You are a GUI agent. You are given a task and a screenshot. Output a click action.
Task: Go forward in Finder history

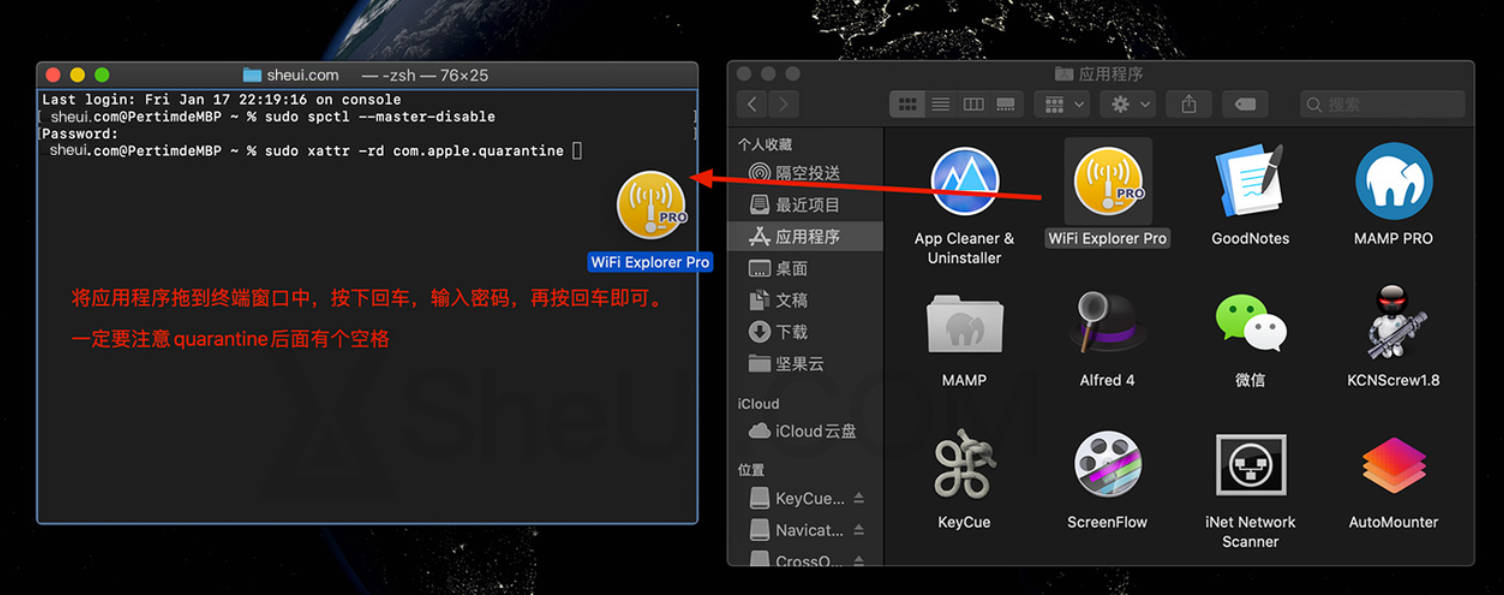pos(784,104)
